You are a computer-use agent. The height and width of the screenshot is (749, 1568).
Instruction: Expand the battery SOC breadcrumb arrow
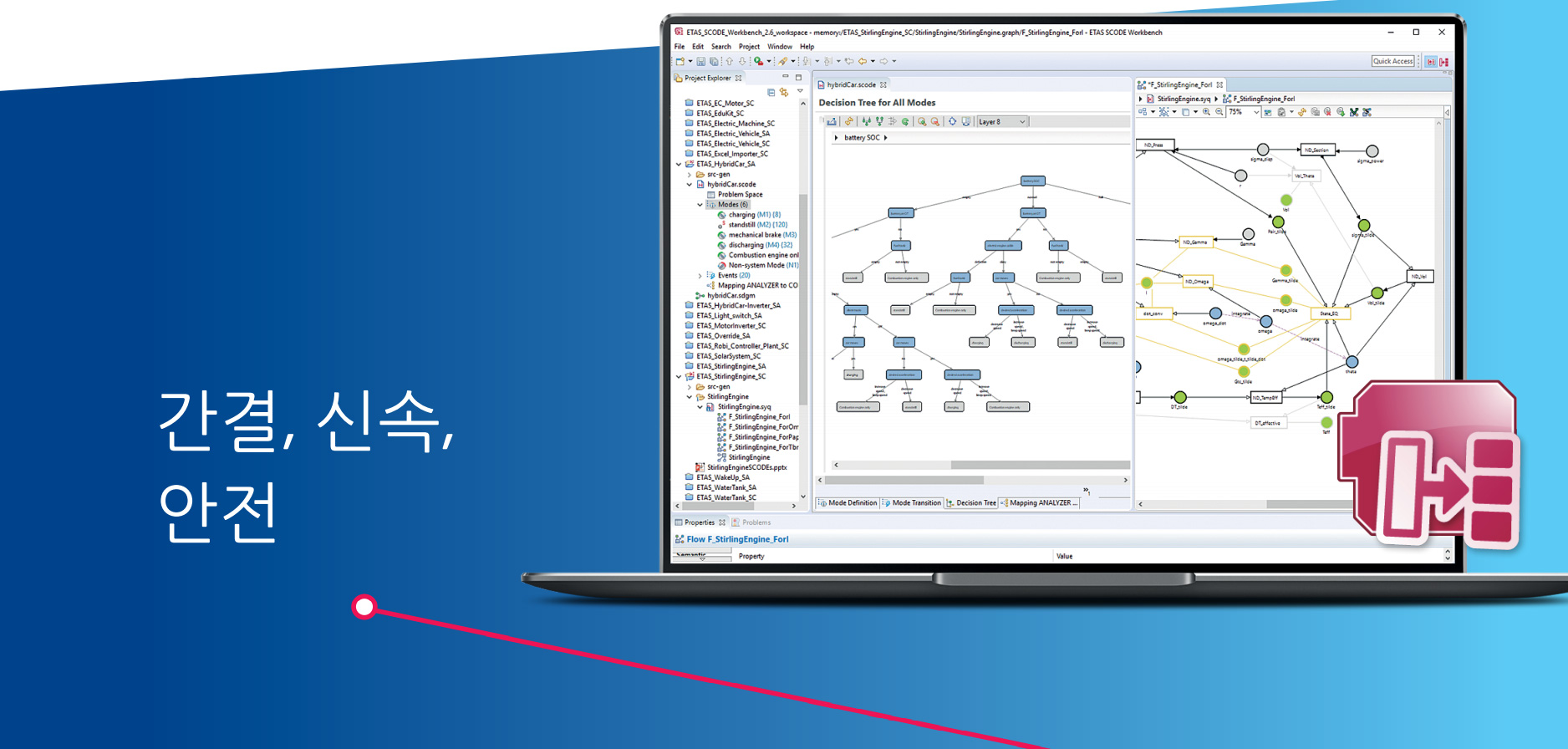click(885, 138)
